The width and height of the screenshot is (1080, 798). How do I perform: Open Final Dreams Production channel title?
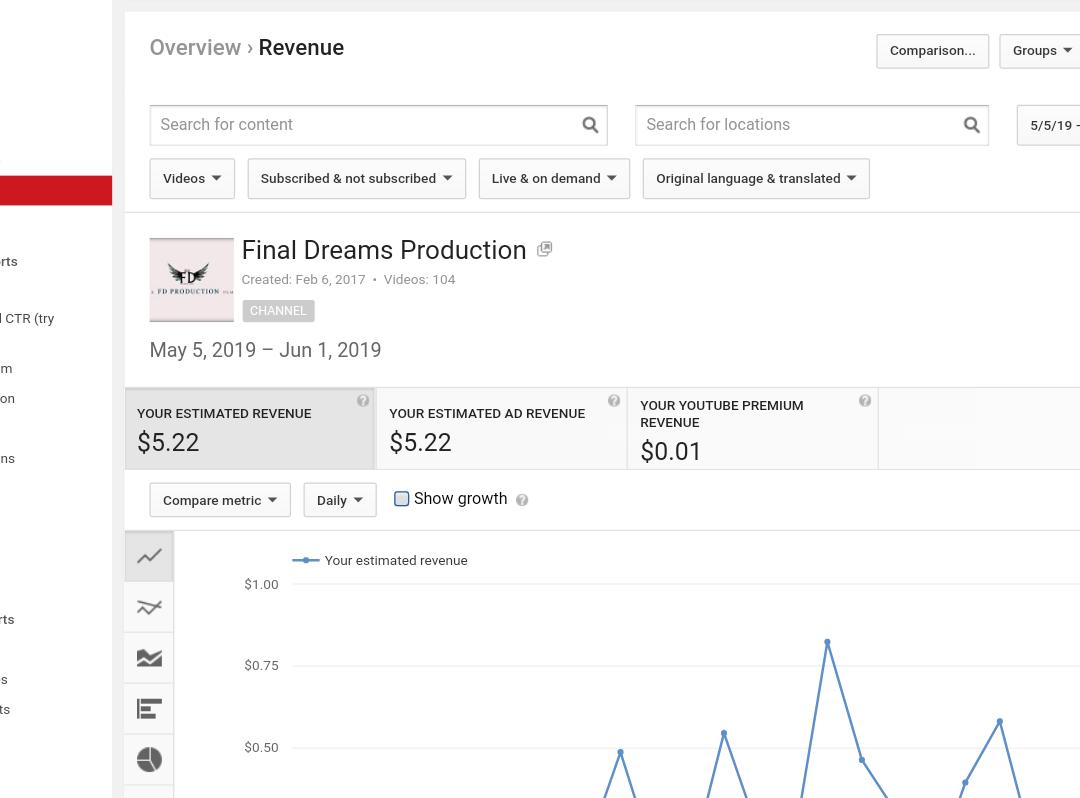384,250
